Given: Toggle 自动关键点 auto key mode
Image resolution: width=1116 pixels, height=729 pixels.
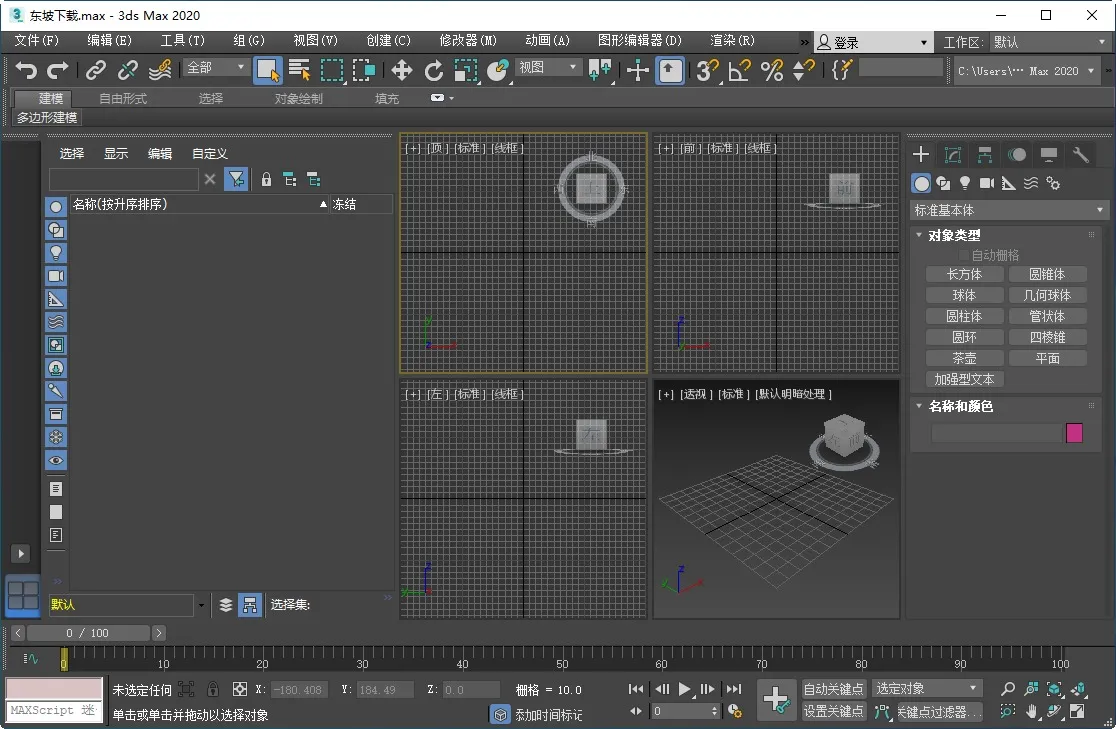Looking at the screenshot, I should 834,689.
